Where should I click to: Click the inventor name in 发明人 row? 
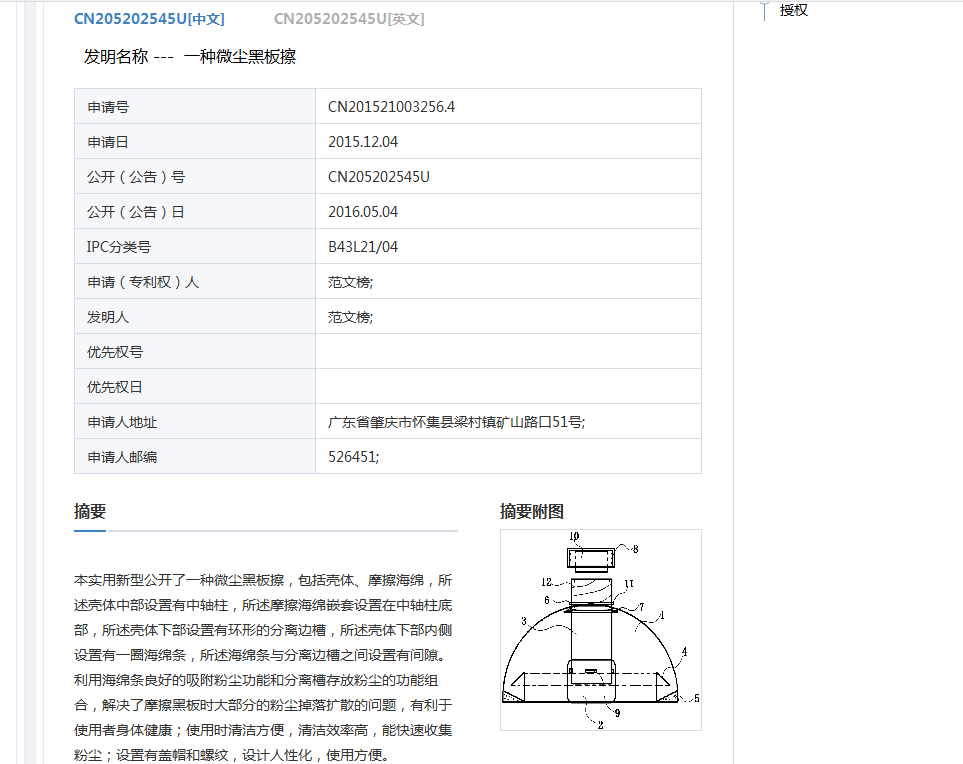(x=350, y=317)
